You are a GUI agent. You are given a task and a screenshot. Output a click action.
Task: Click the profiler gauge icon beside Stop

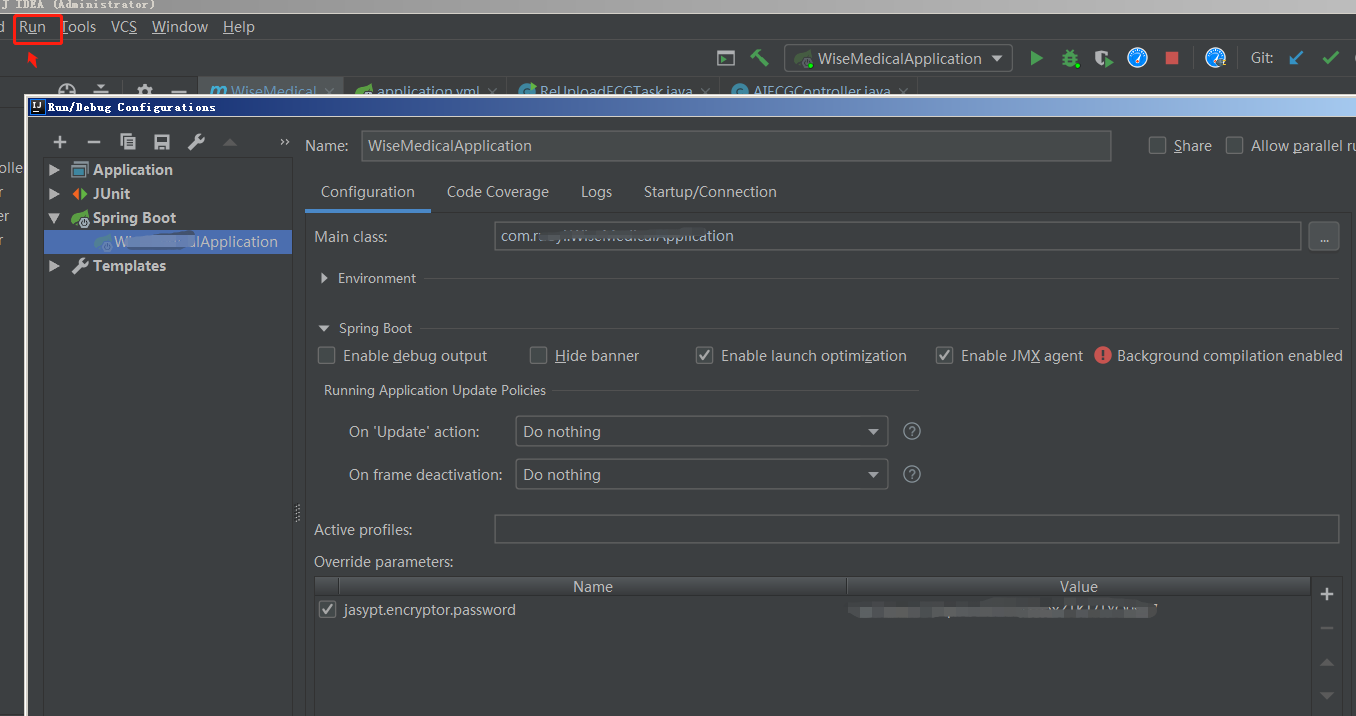(1138, 58)
